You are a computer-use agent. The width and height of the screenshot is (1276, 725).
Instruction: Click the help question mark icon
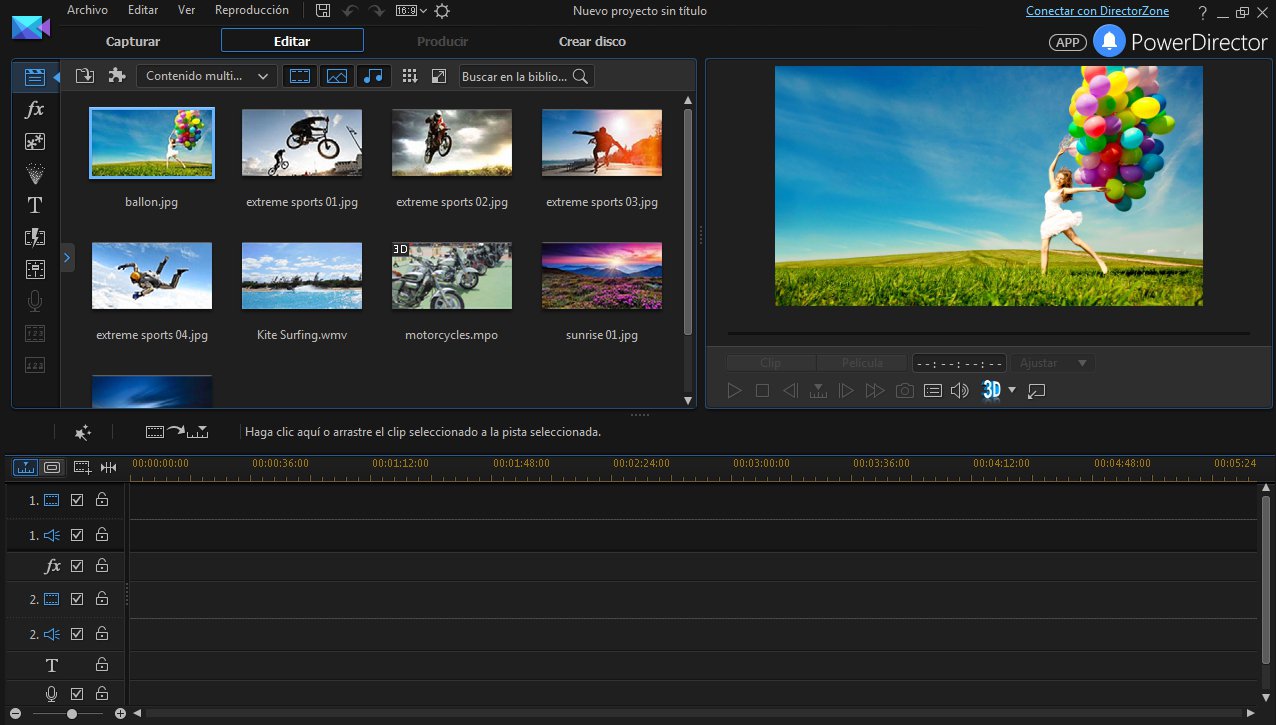pyautogui.click(x=1203, y=12)
